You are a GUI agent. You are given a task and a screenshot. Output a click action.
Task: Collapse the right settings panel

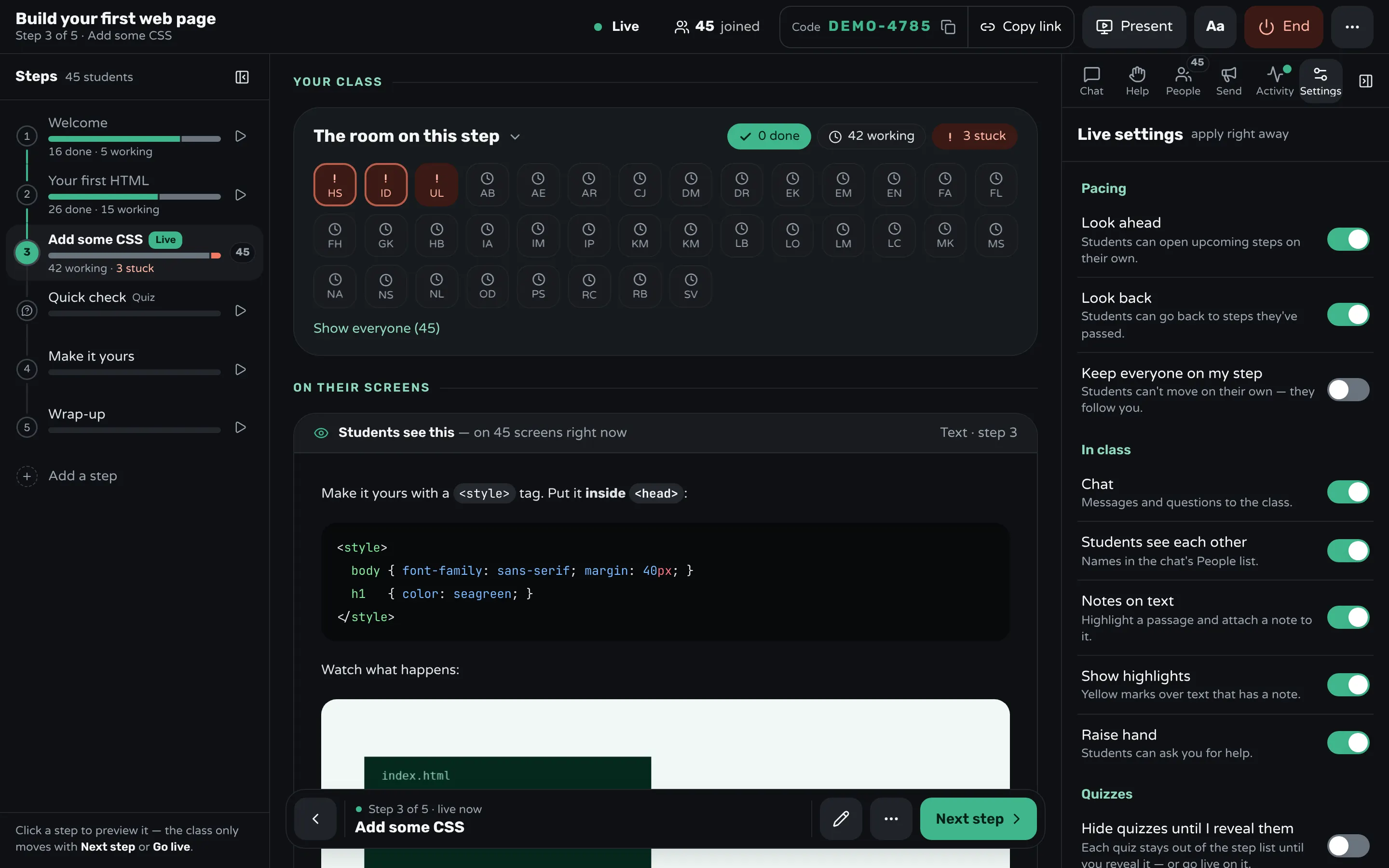(x=1365, y=81)
